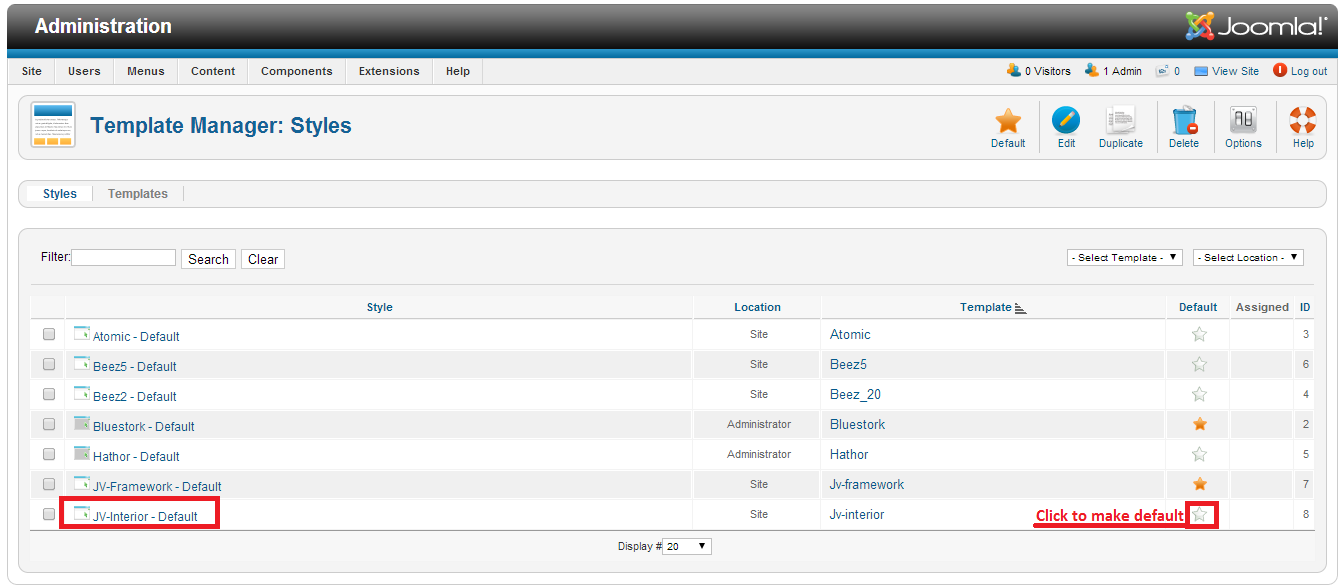Open the Help menu
This screenshot has width=1344, height=588.
458,71
